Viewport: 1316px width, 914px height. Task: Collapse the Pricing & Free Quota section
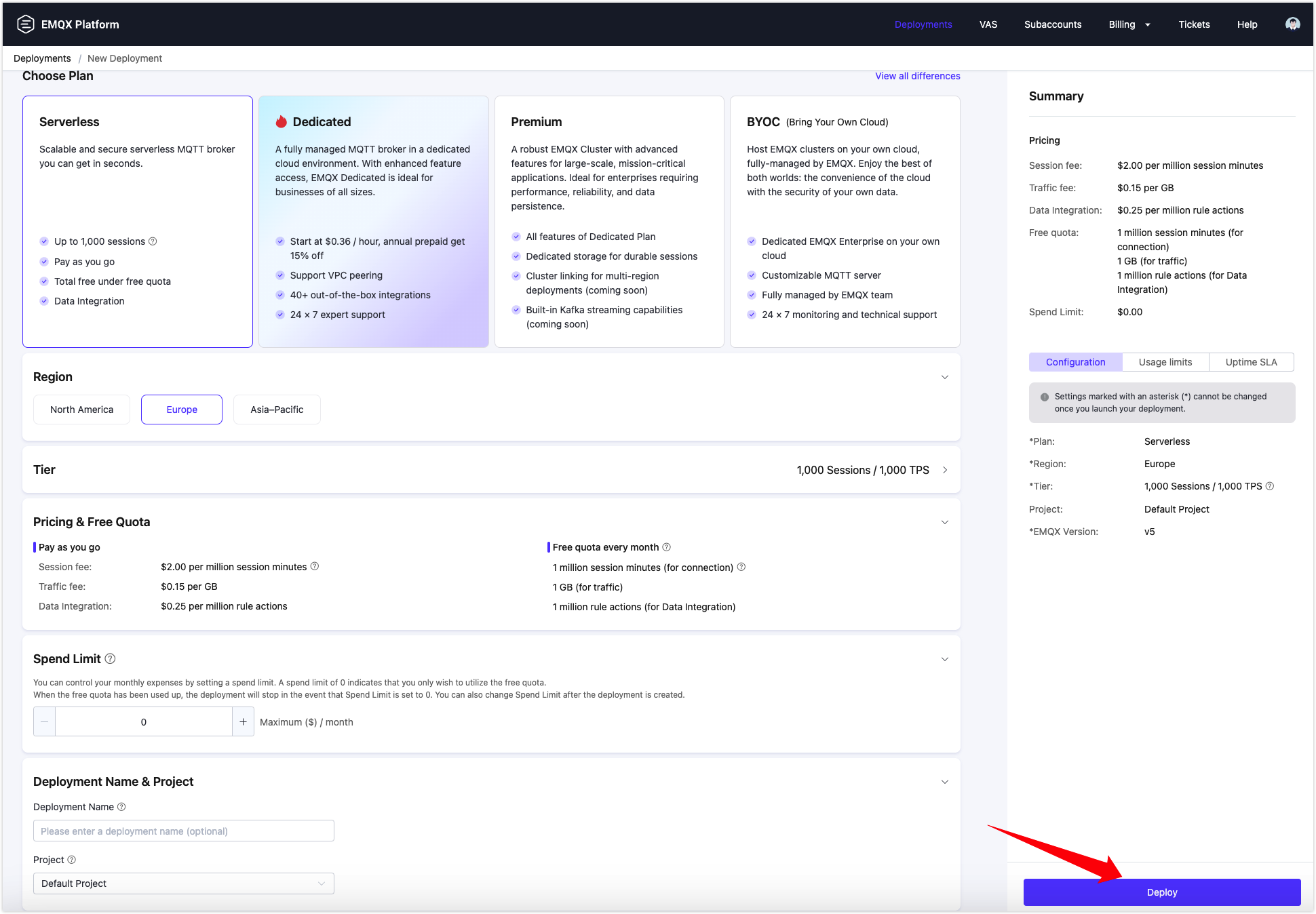[945, 522]
